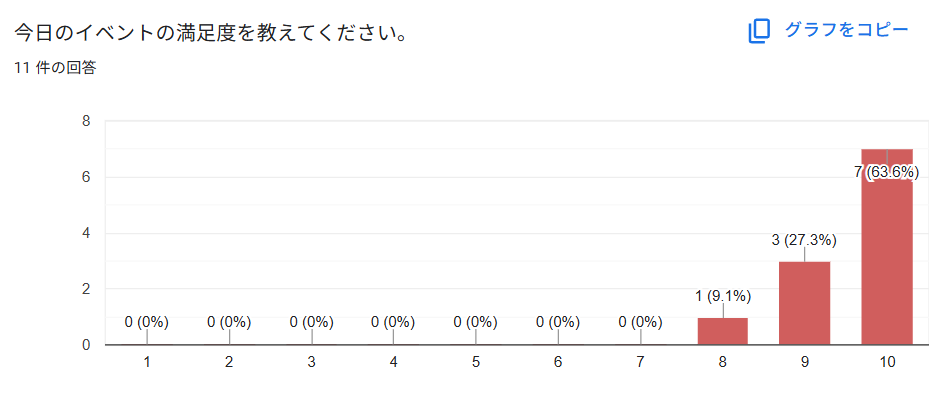Click y-axis value 8
Viewport: 931px width, 402px height.
(x=86, y=121)
